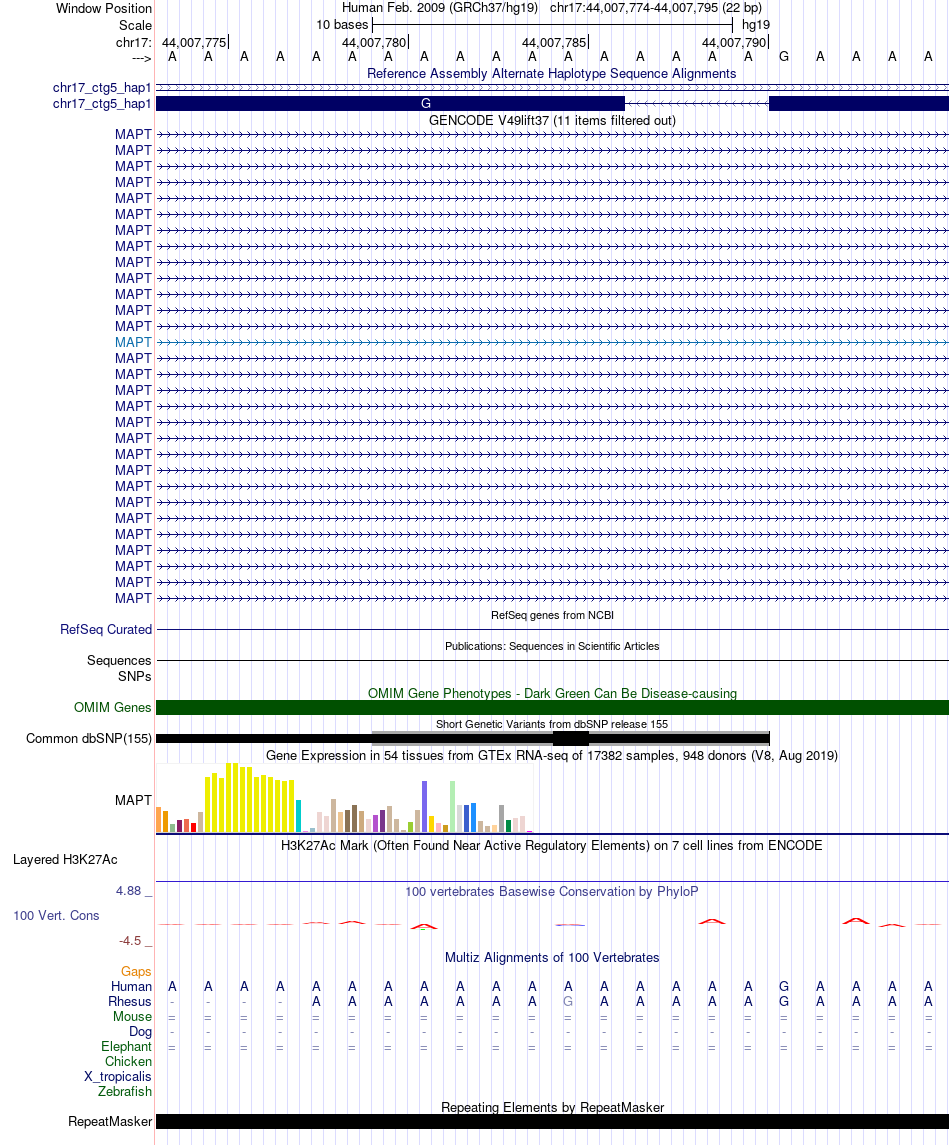Select the Rhesus species label

point(130,1002)
